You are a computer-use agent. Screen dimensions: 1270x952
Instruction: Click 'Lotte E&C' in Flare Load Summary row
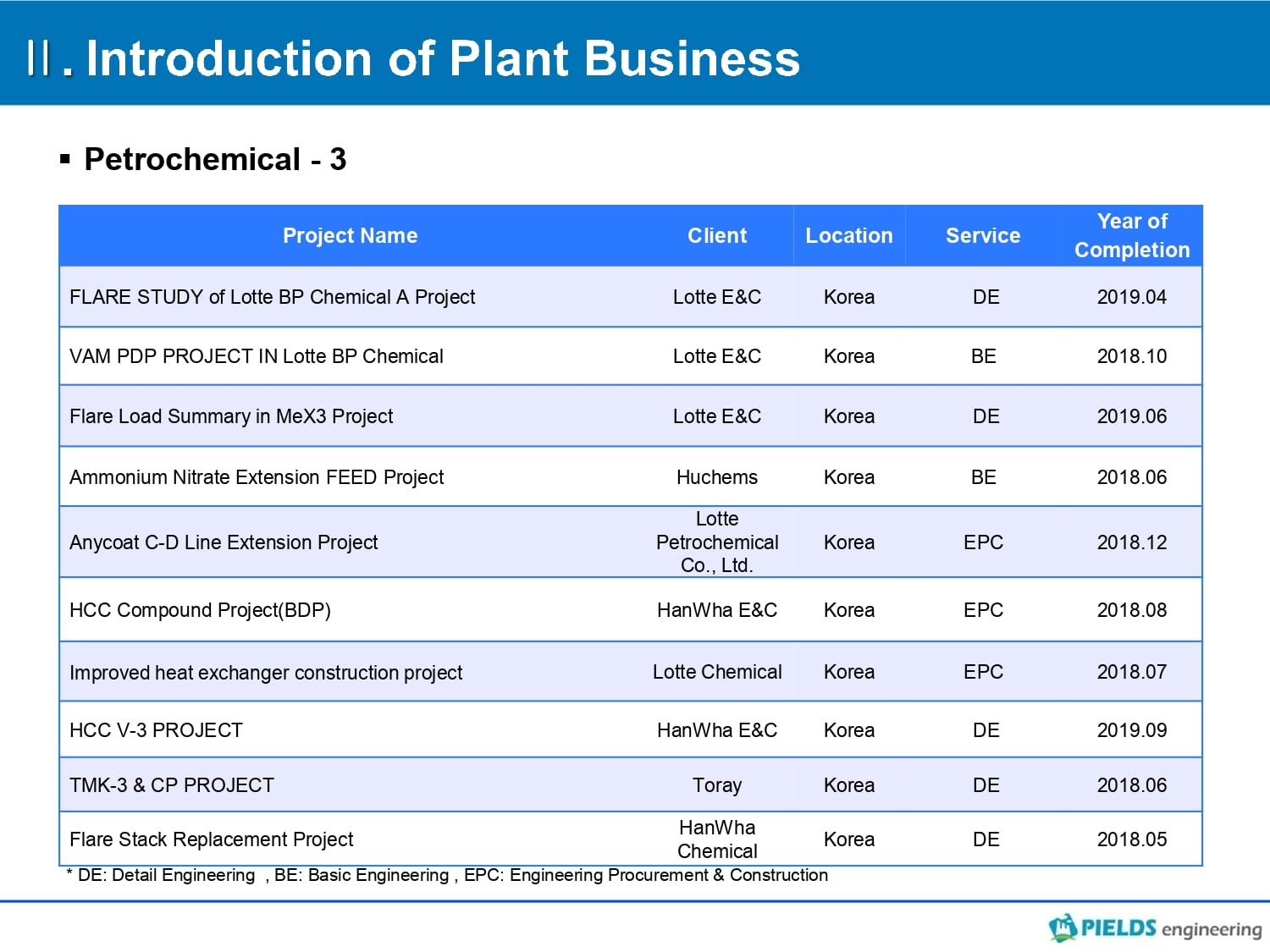[717, 416]
